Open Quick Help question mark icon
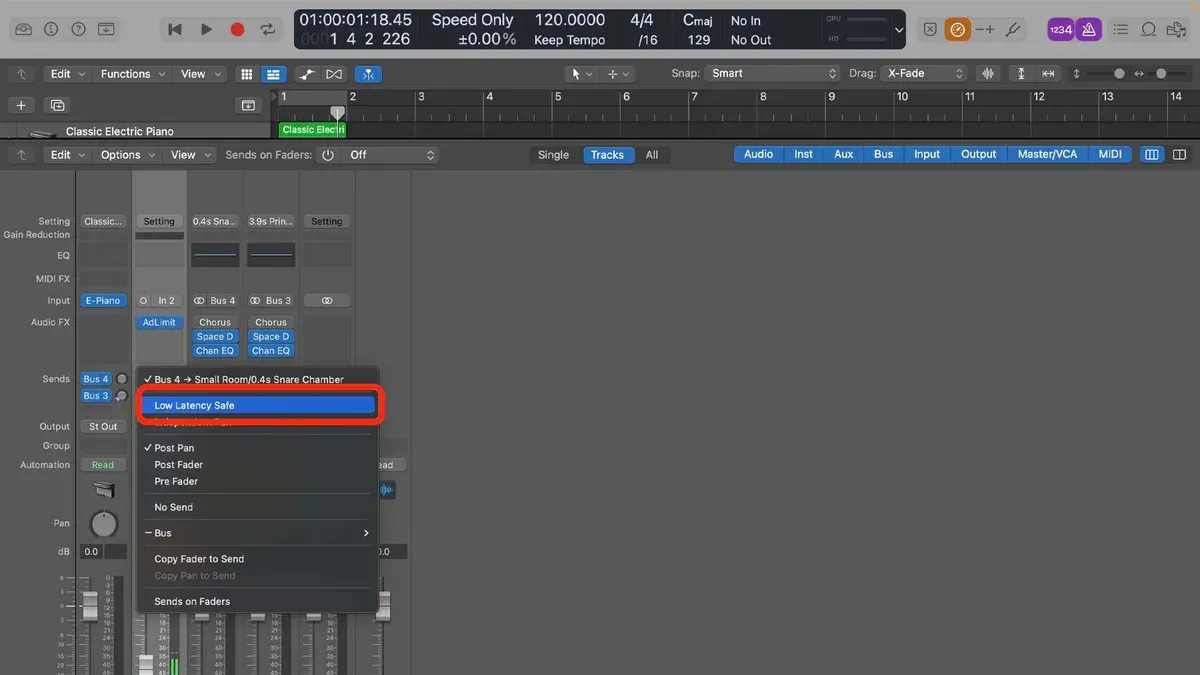The height and width of the screenshot is (675, 1200). 78,30
